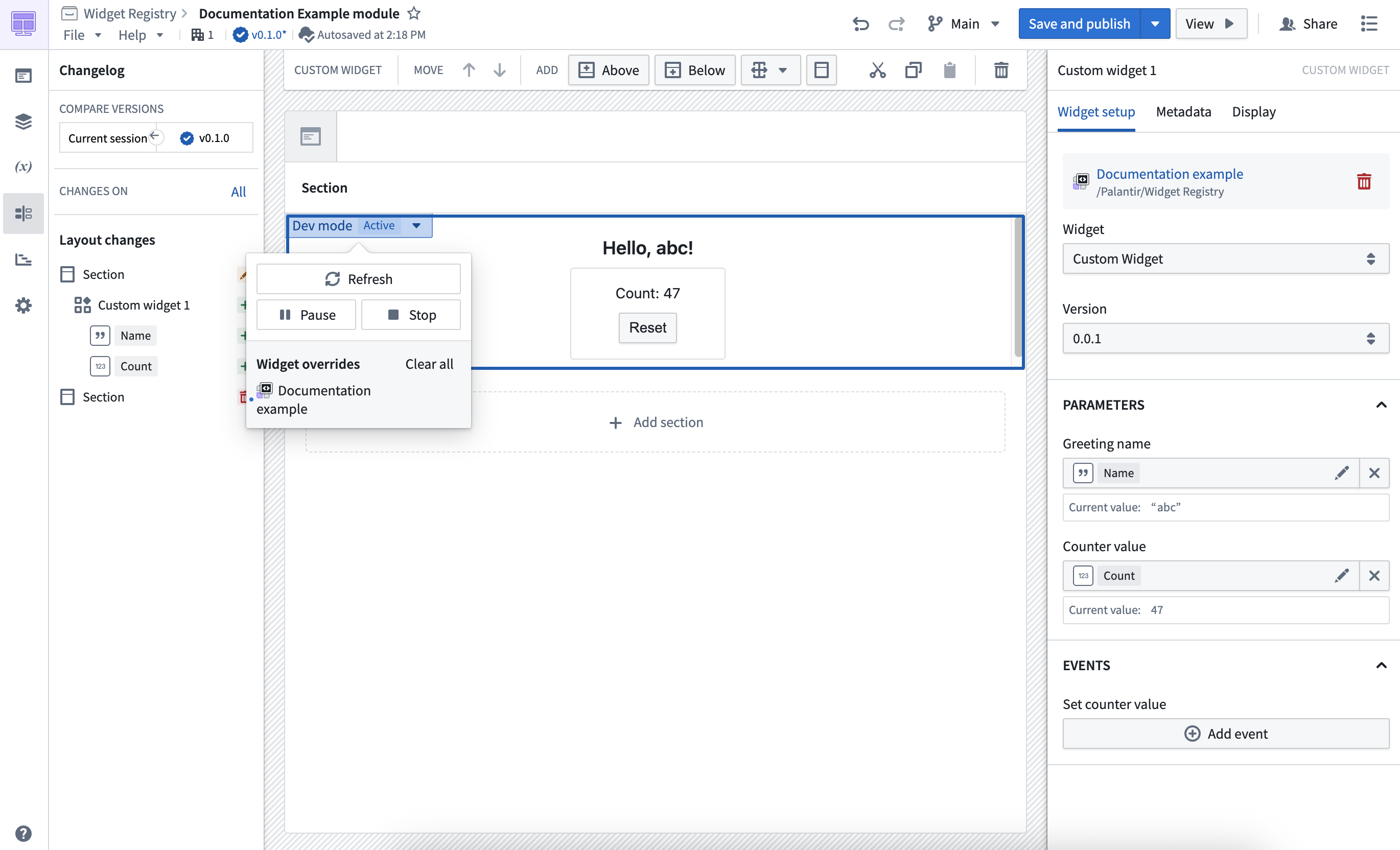Click the duplicate widget icon
The height and width of the screenshot is (850, 1400).
pyautogui.click(x=913, y=70)
